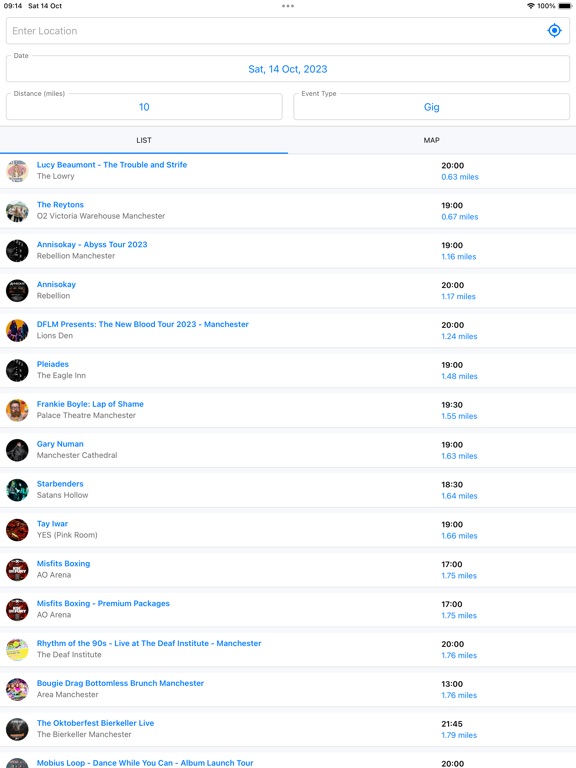Open Frankie Boyle: Lap of Shame event
The width and height of the screenshot is (576, 768).
pos(90,404)
